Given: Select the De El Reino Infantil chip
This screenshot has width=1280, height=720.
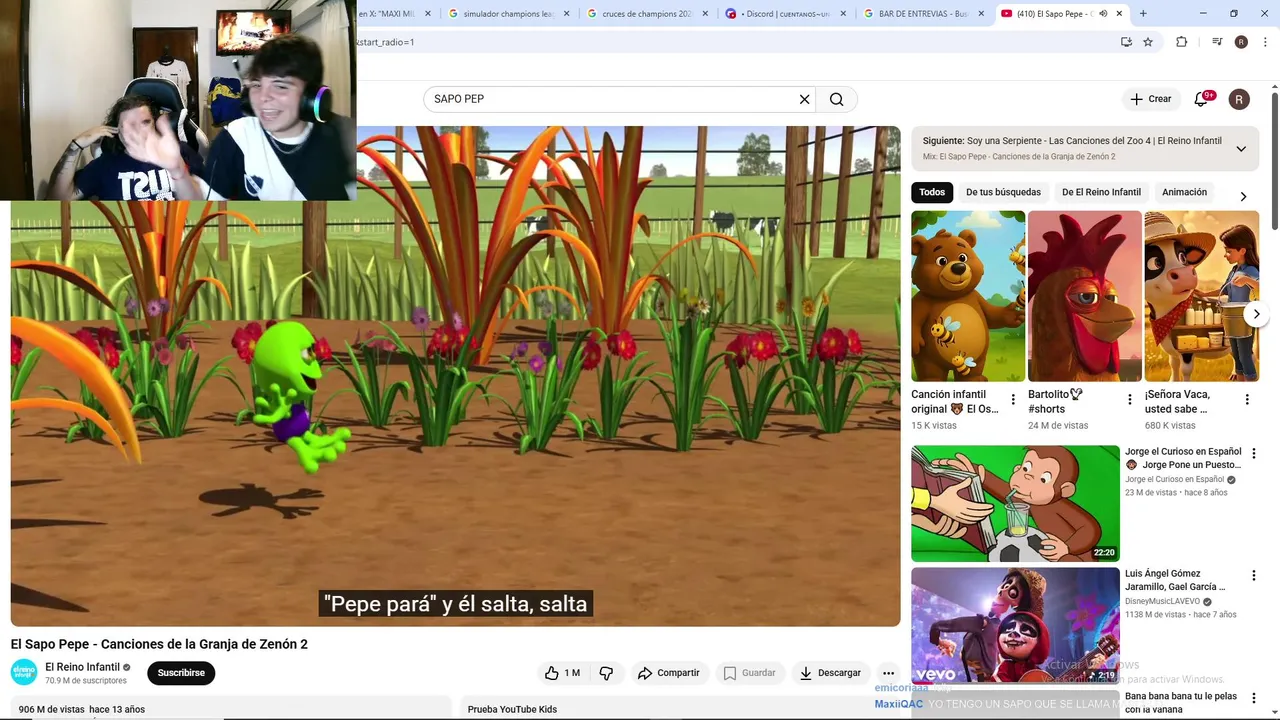Looking at the screenshot, I should pos(1101,192).
